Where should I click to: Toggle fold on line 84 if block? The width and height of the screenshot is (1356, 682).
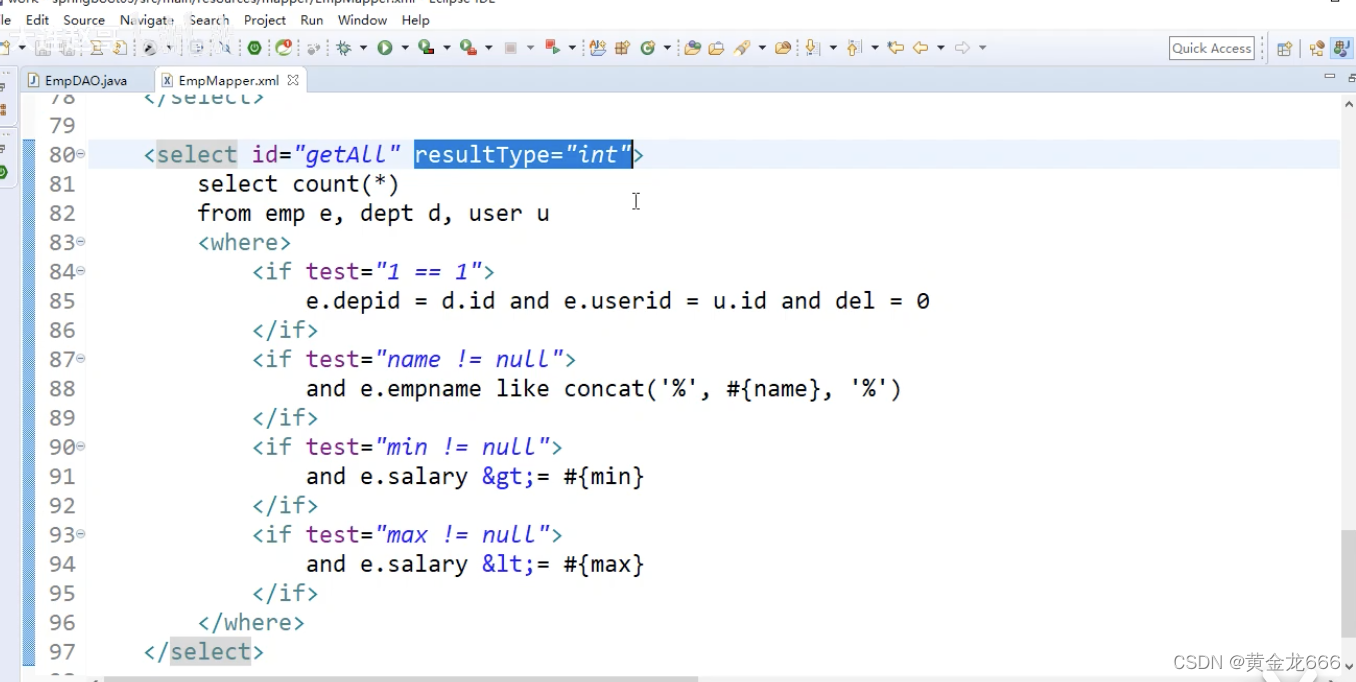(81, 271)
